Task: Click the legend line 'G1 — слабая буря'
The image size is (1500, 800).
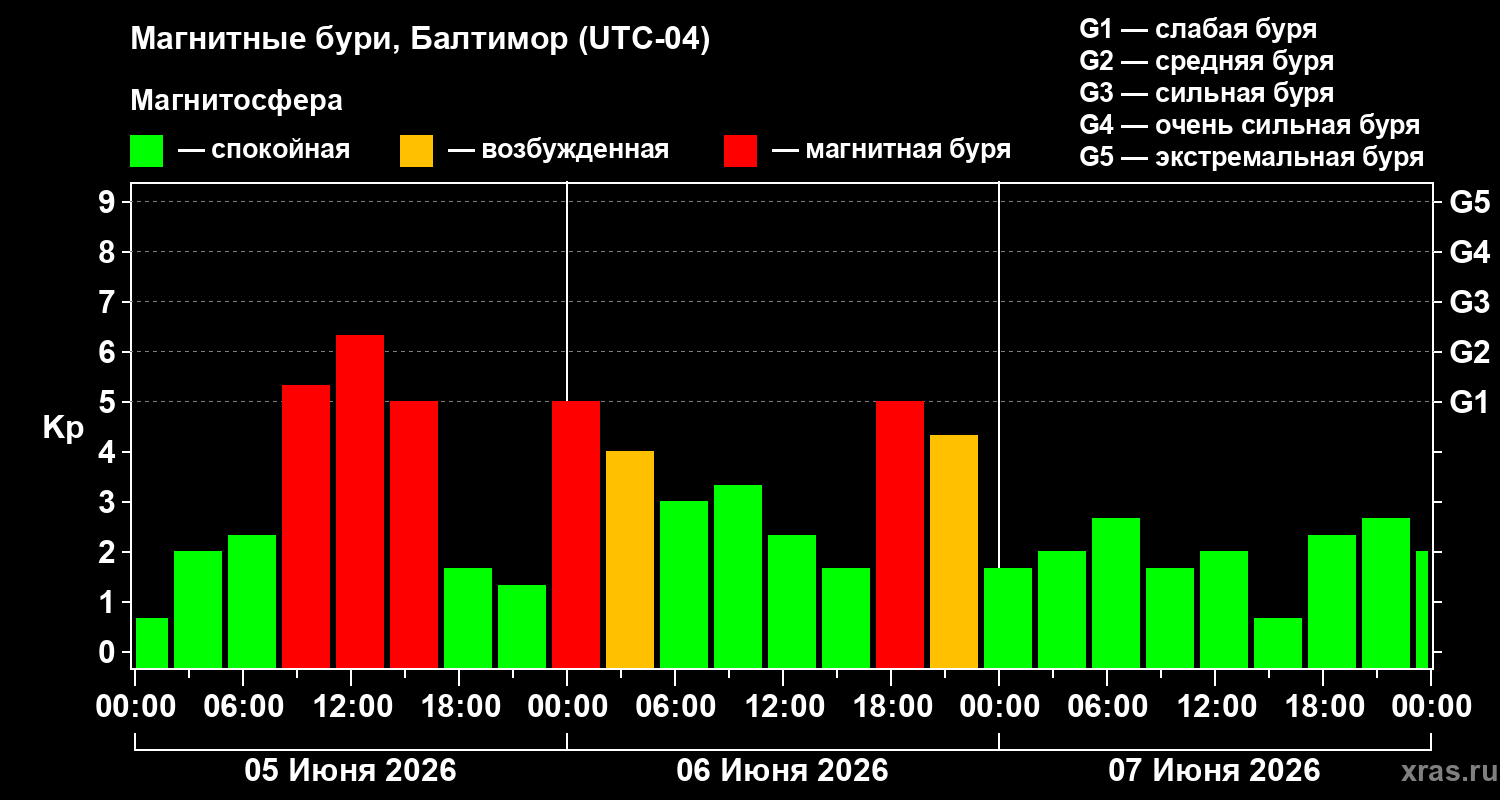Action: [1198, 29]
